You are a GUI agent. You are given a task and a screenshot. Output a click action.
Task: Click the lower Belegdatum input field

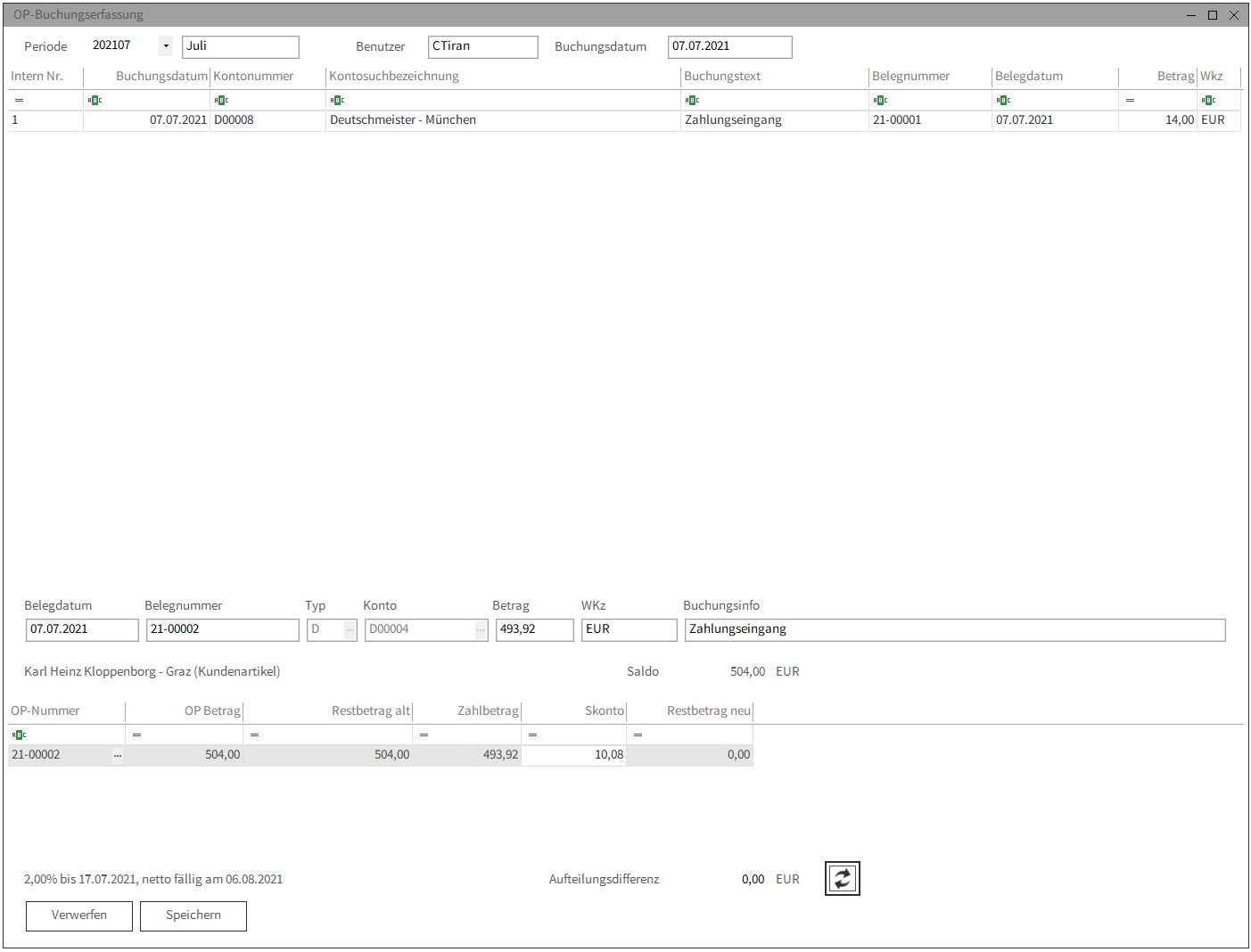[x=82, y=630]
